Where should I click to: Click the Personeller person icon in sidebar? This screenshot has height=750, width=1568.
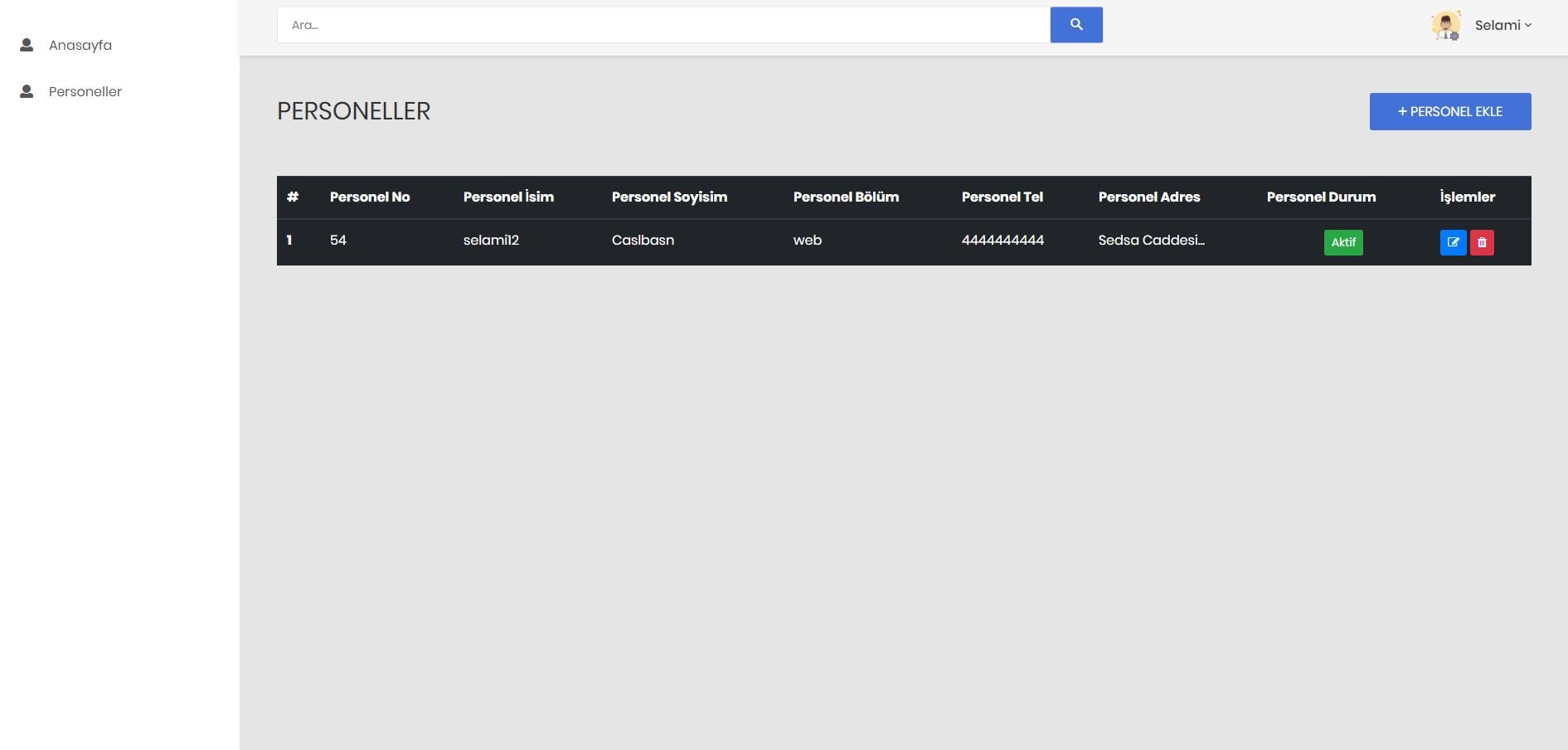27,91
